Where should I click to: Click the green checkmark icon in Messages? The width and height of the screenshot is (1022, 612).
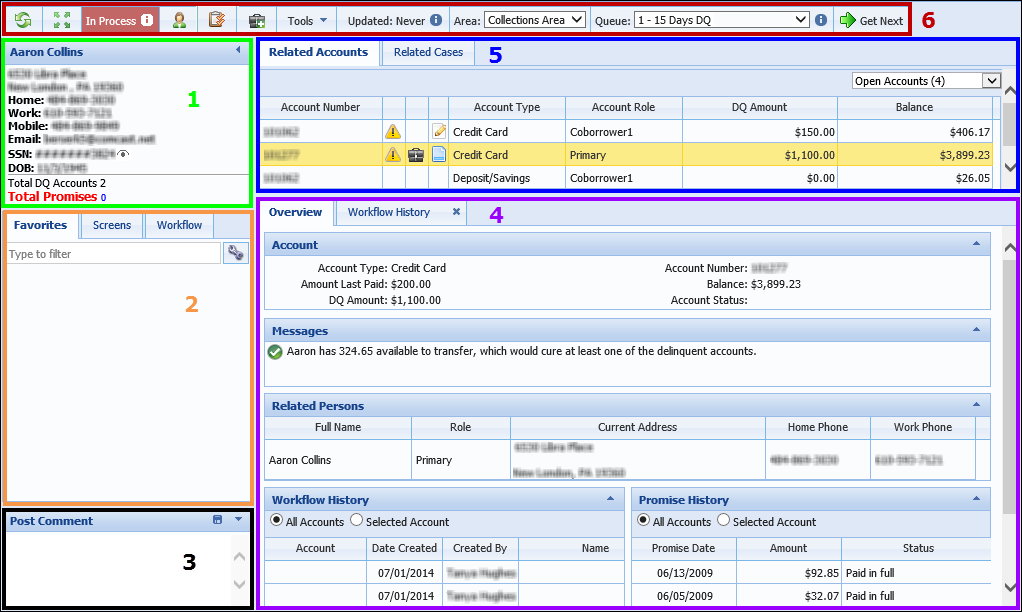[275, 352]
